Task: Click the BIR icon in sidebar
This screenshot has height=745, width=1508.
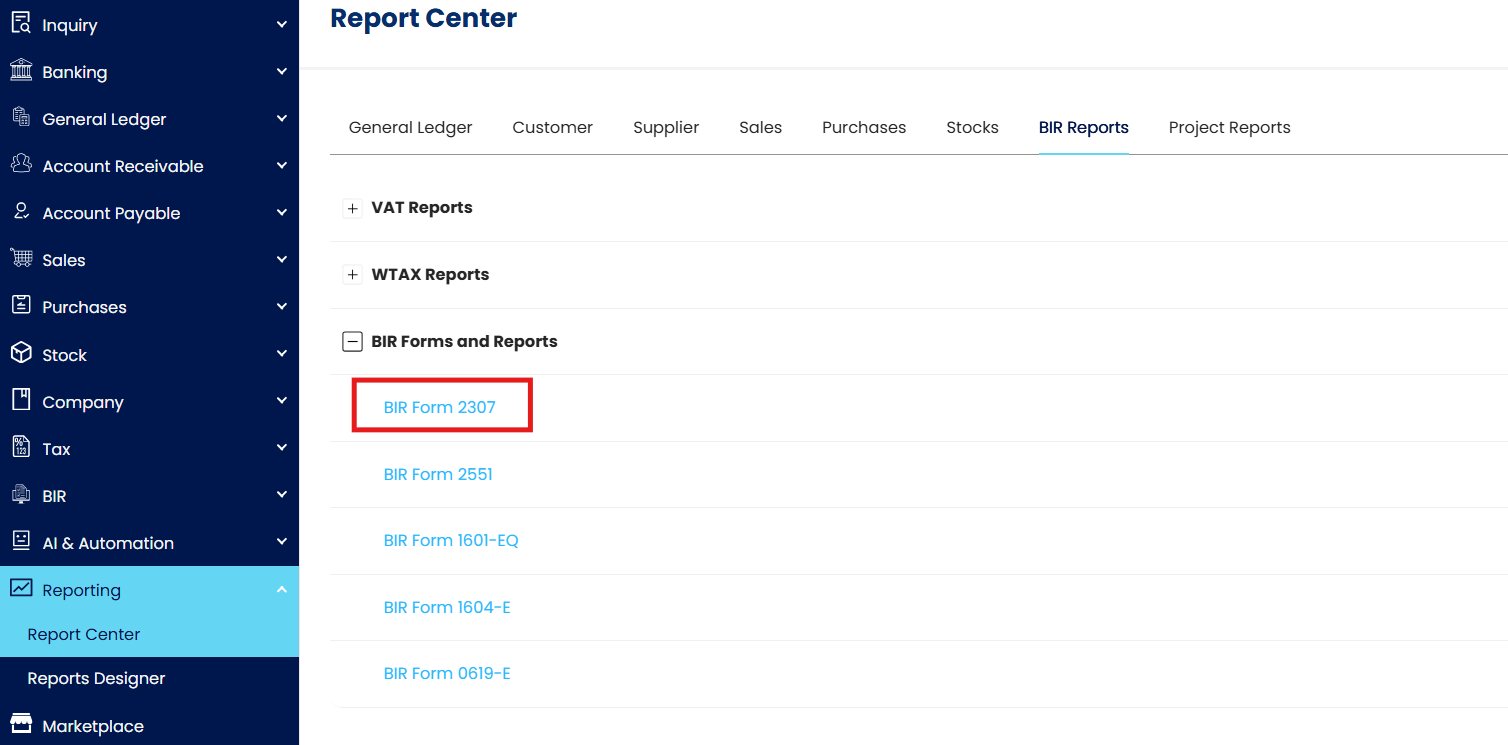Action: [x=20, y=494]
